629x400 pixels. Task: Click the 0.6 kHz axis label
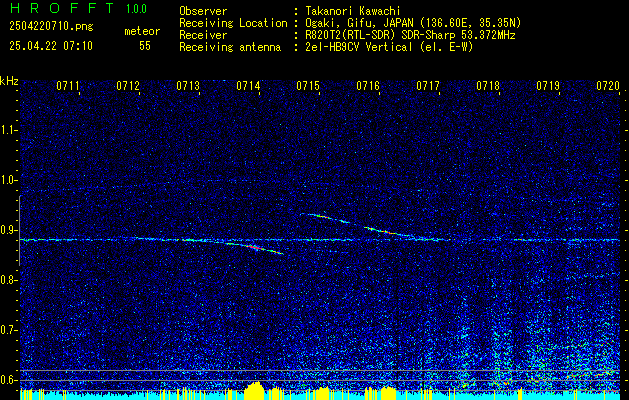(x=8, y=380)
